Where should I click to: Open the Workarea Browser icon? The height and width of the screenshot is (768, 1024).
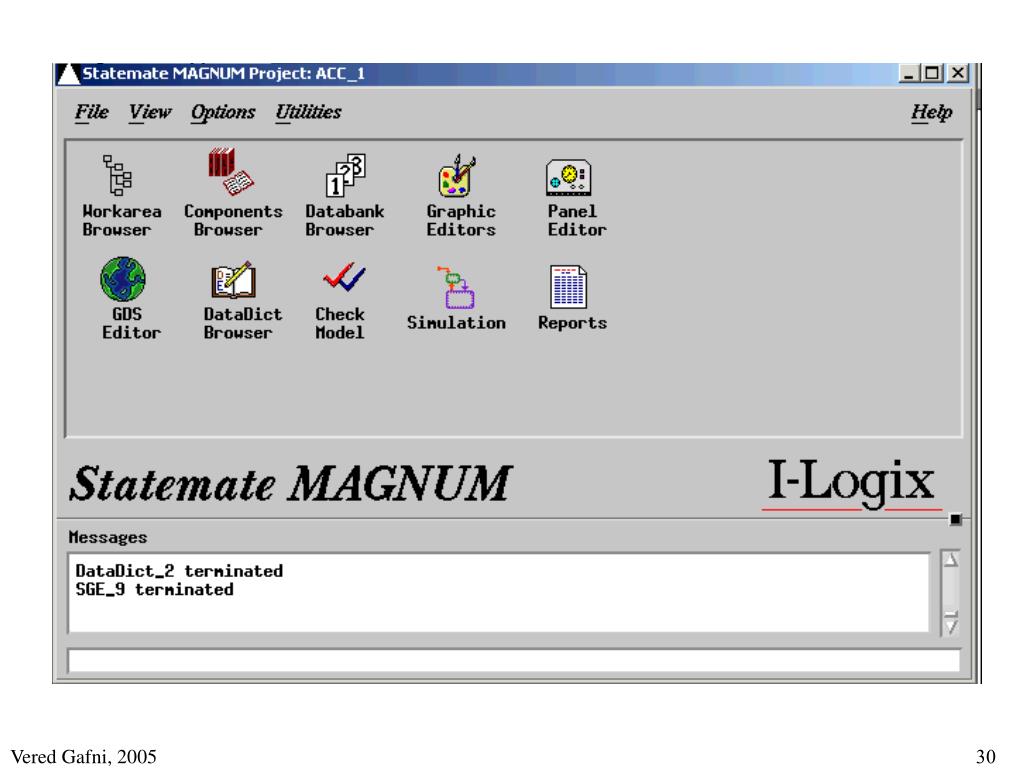(118, 176)
